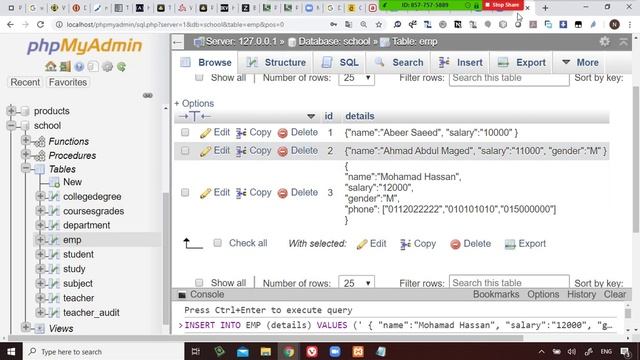Toggle the Check all checkbox

pyautogui.click(x=218, y=243)
